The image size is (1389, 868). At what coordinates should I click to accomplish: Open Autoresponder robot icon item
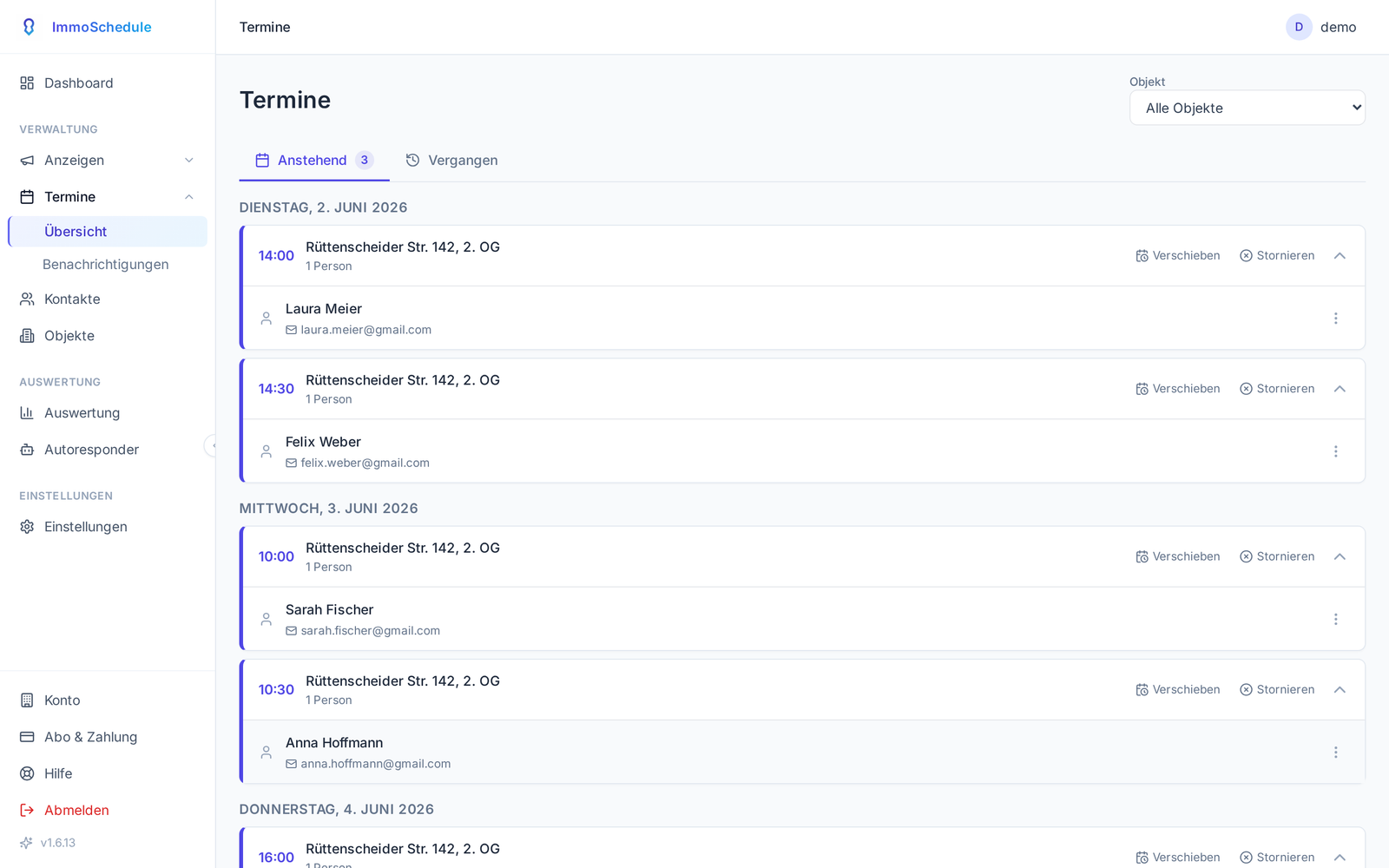(27, 450)
